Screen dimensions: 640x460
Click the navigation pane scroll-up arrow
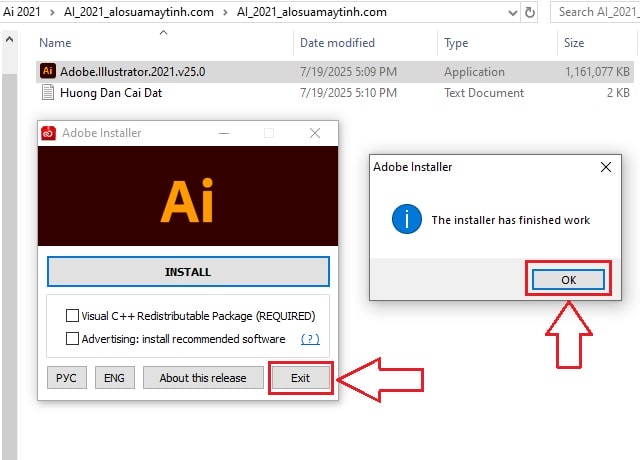pyautogui.click(x=9, y=40)
